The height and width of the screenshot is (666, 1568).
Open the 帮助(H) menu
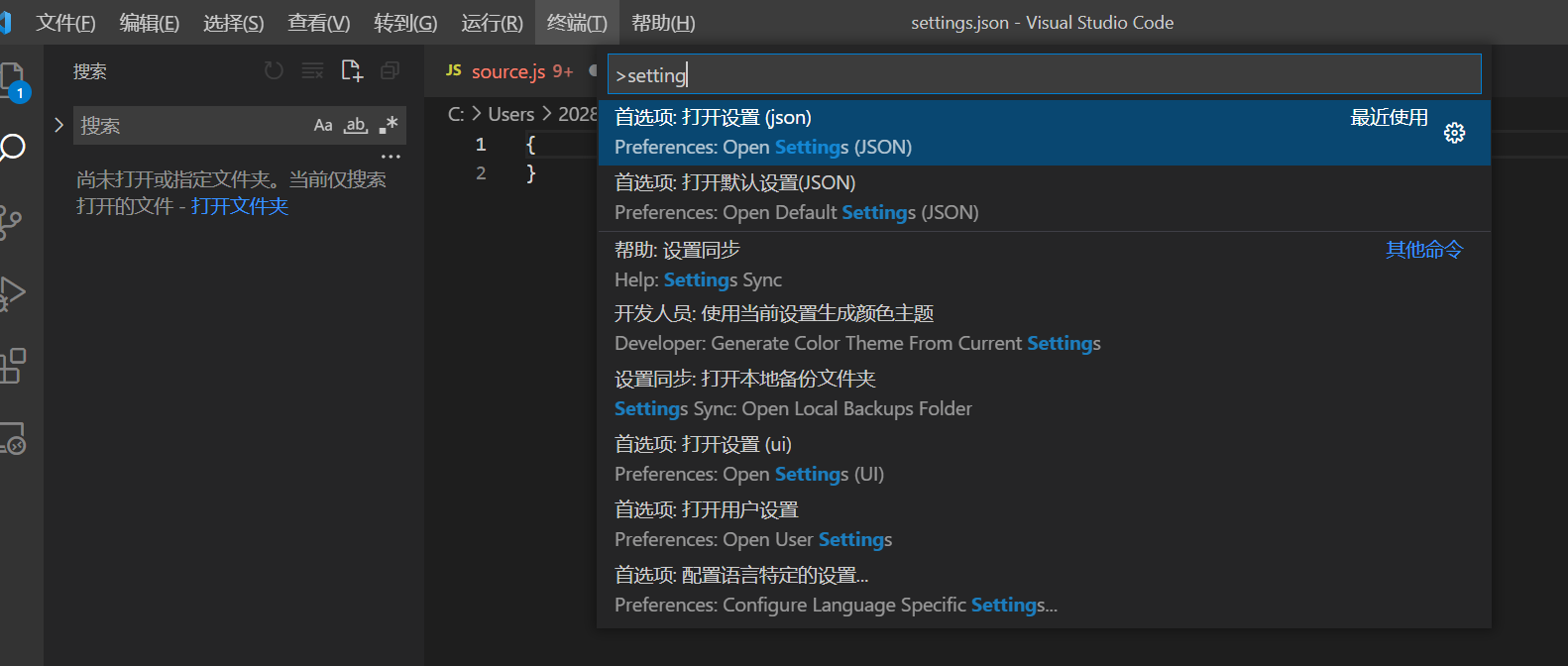pyautogui.click(x=663, y=23)
